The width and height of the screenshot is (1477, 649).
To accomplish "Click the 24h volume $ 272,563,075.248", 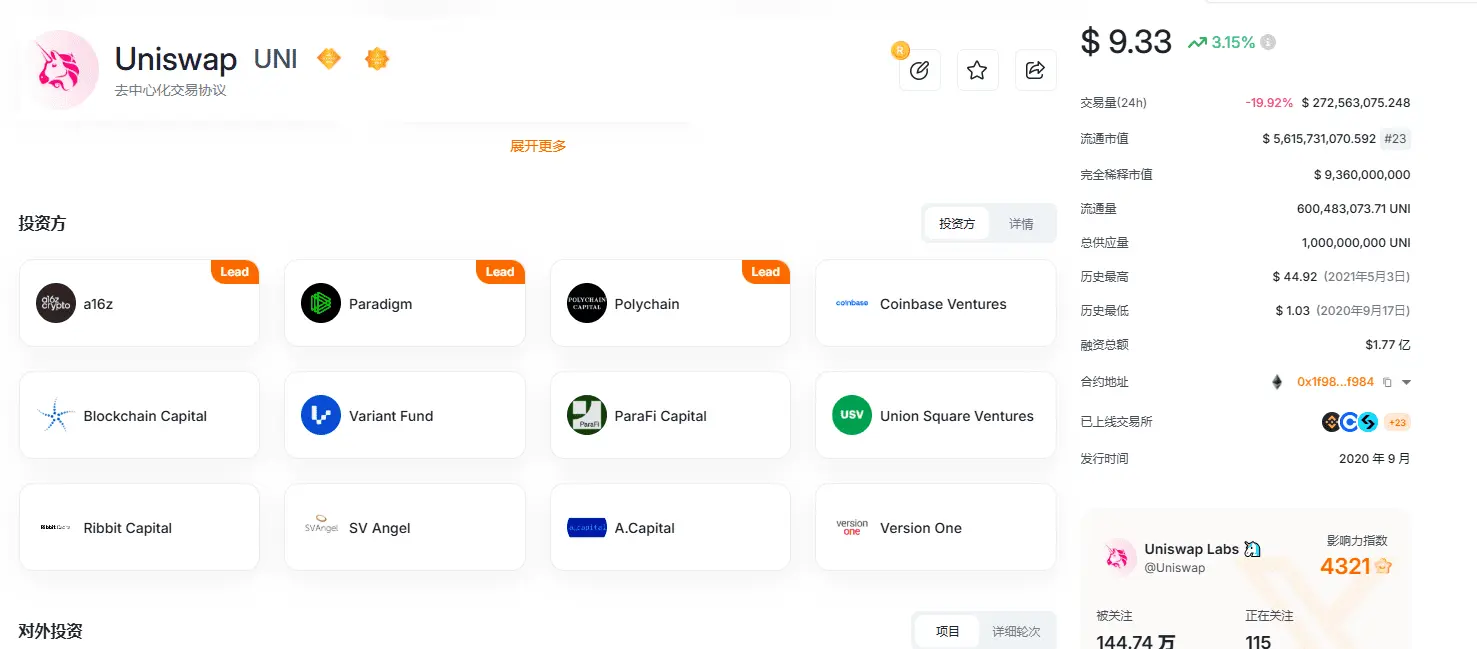I will 1355,103.
